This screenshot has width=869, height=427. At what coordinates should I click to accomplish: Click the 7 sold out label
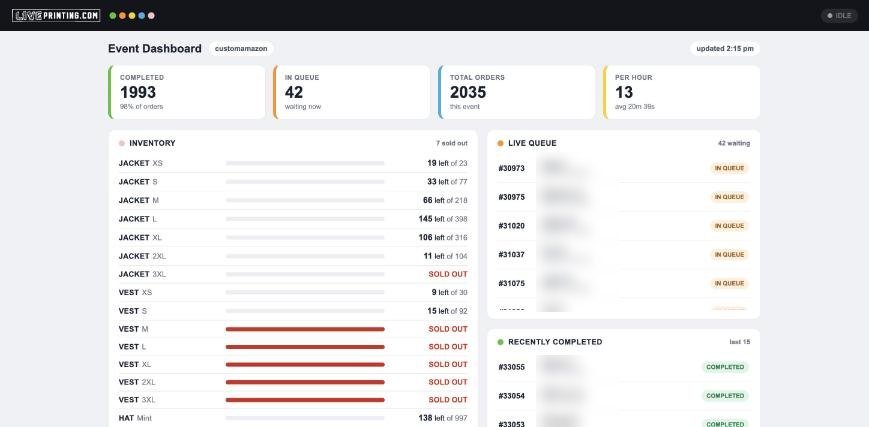[x=452, y=143]
